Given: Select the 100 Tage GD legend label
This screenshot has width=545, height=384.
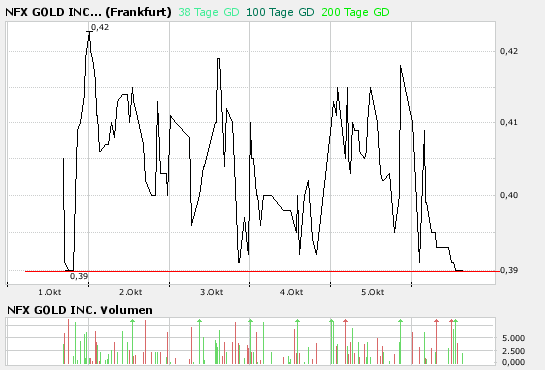Looking at the screenshot, I should 280,12.
